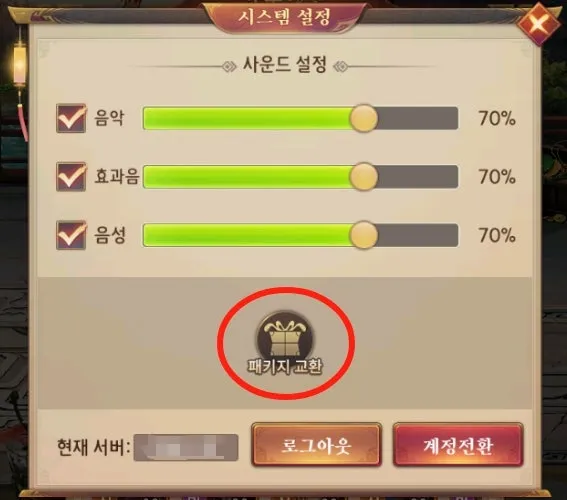This screenshot has height=500, width=567.
Task: Click the 음성 slider round handle
Action: [x=363, y=235]
